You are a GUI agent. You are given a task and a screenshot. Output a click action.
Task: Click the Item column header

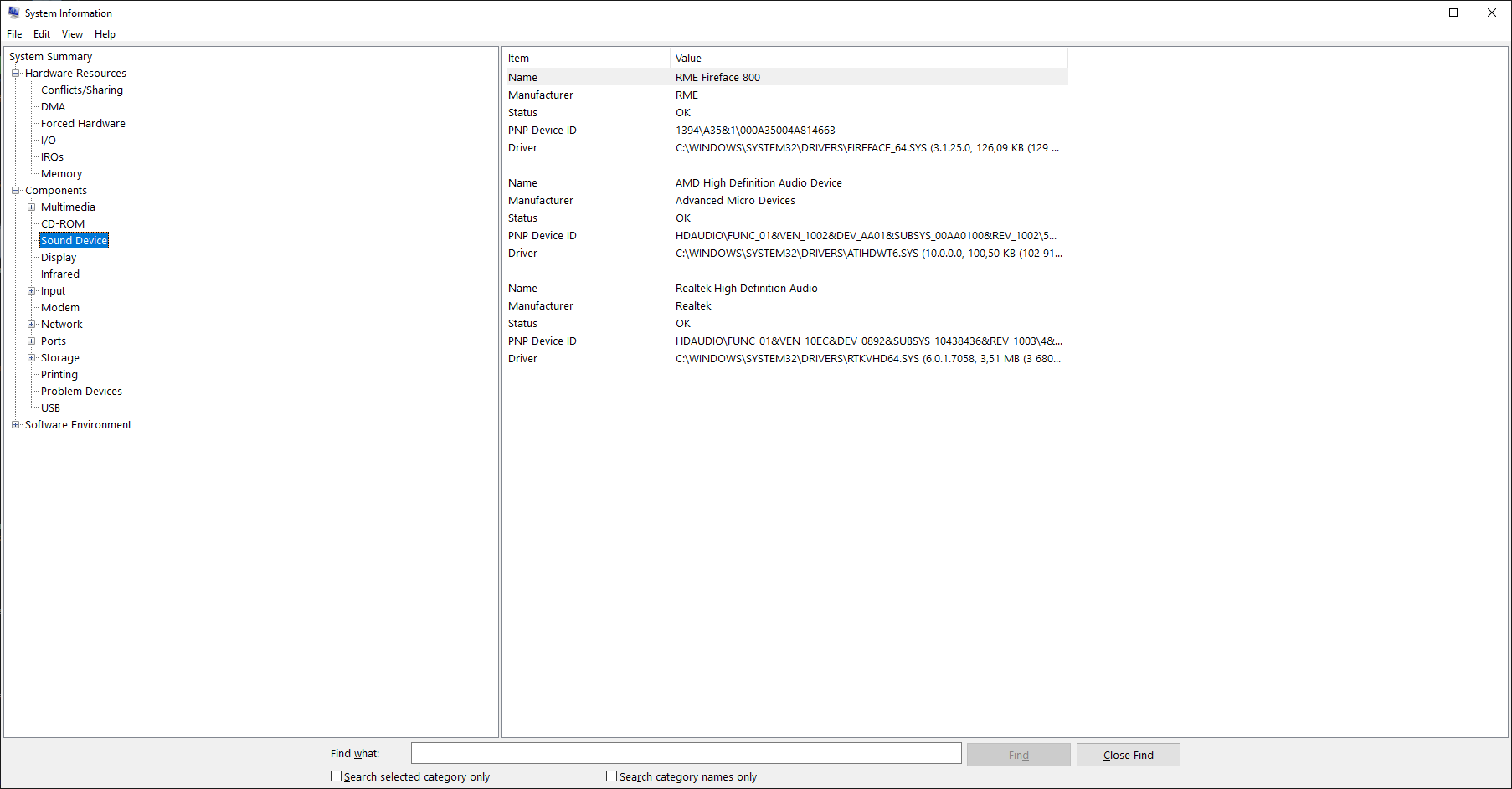coord(586,58)
